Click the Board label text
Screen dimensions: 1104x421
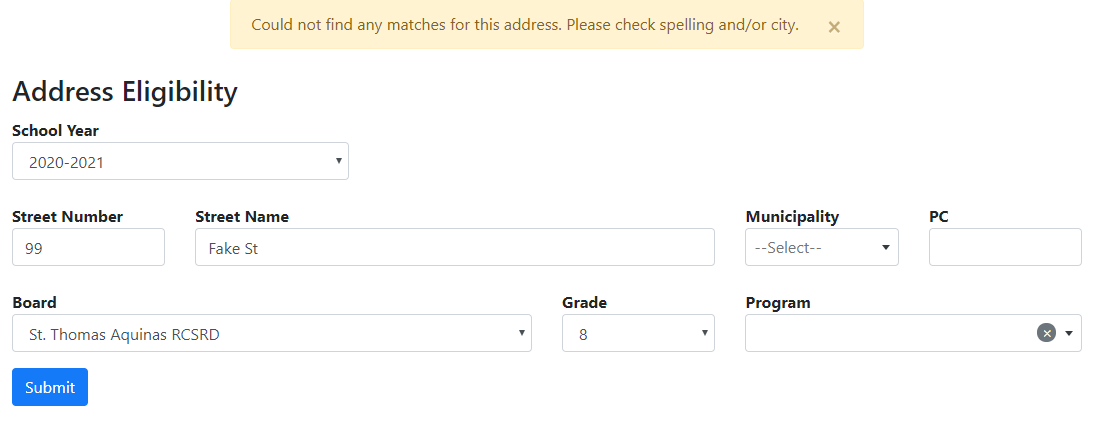[x=34, y=302]
